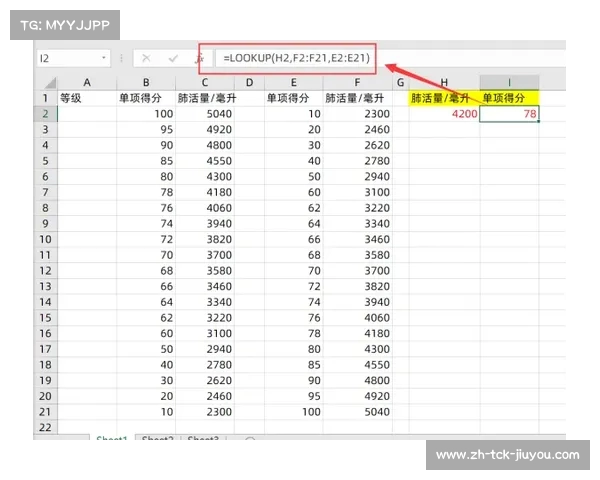The height and width of the screenshot is (480, 600).
Task: Click cell C1 header 肺活量/毫升
Action: point(205,98)
